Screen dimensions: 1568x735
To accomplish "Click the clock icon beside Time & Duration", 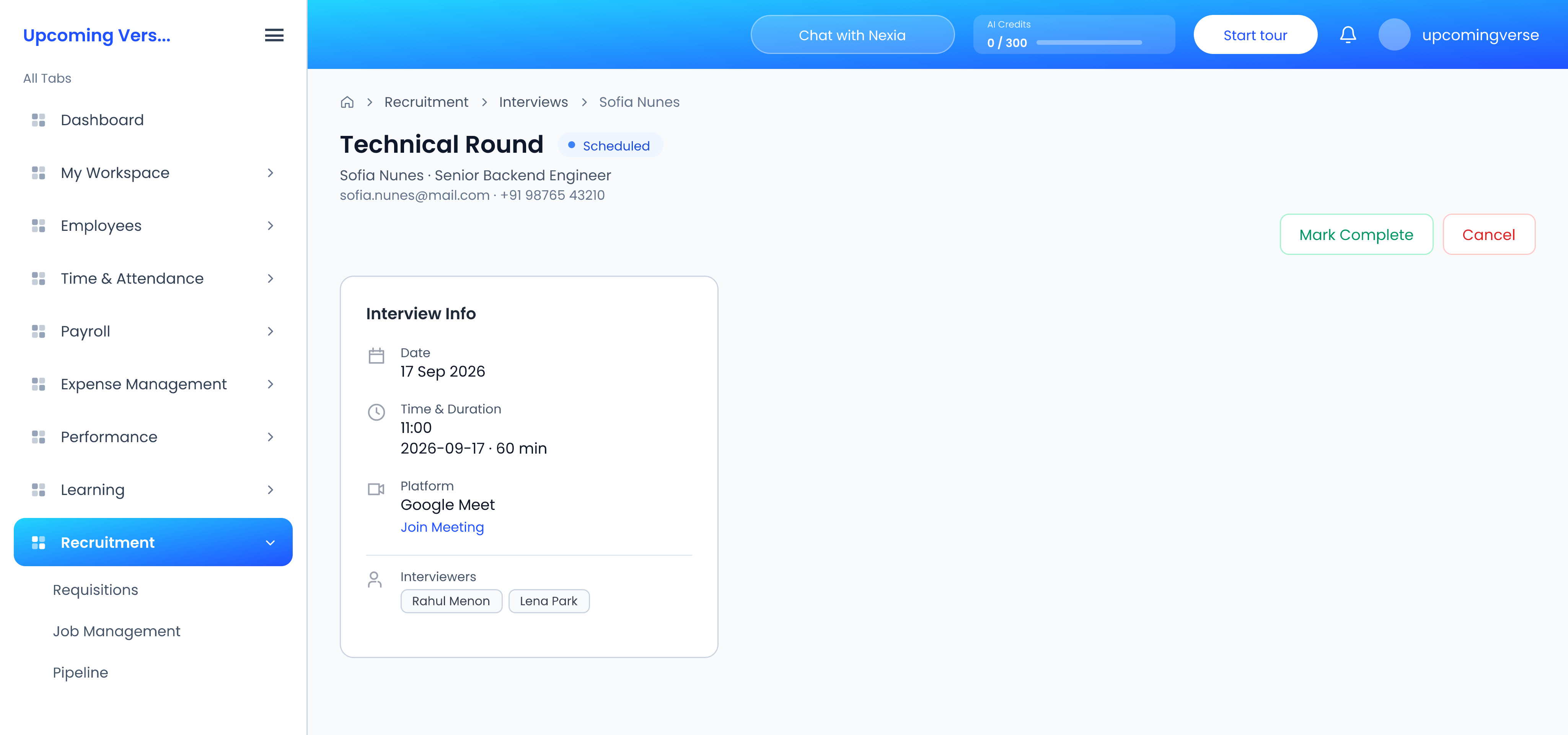I will (376, 412).
